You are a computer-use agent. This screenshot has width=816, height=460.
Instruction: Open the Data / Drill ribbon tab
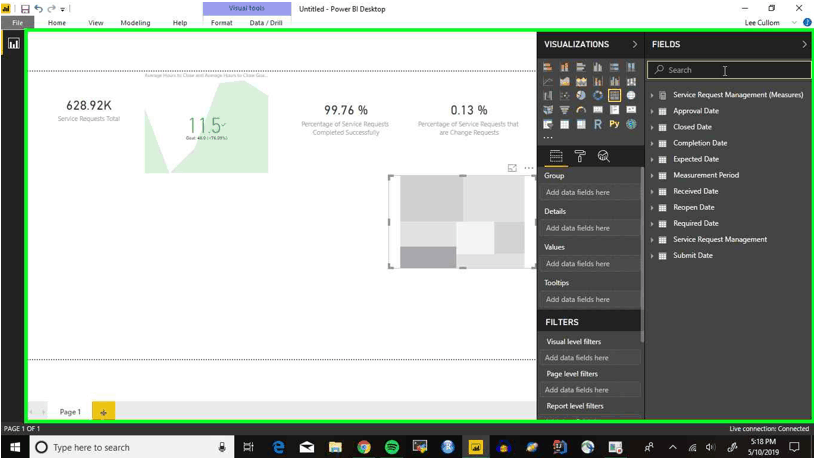coord(266,23)
